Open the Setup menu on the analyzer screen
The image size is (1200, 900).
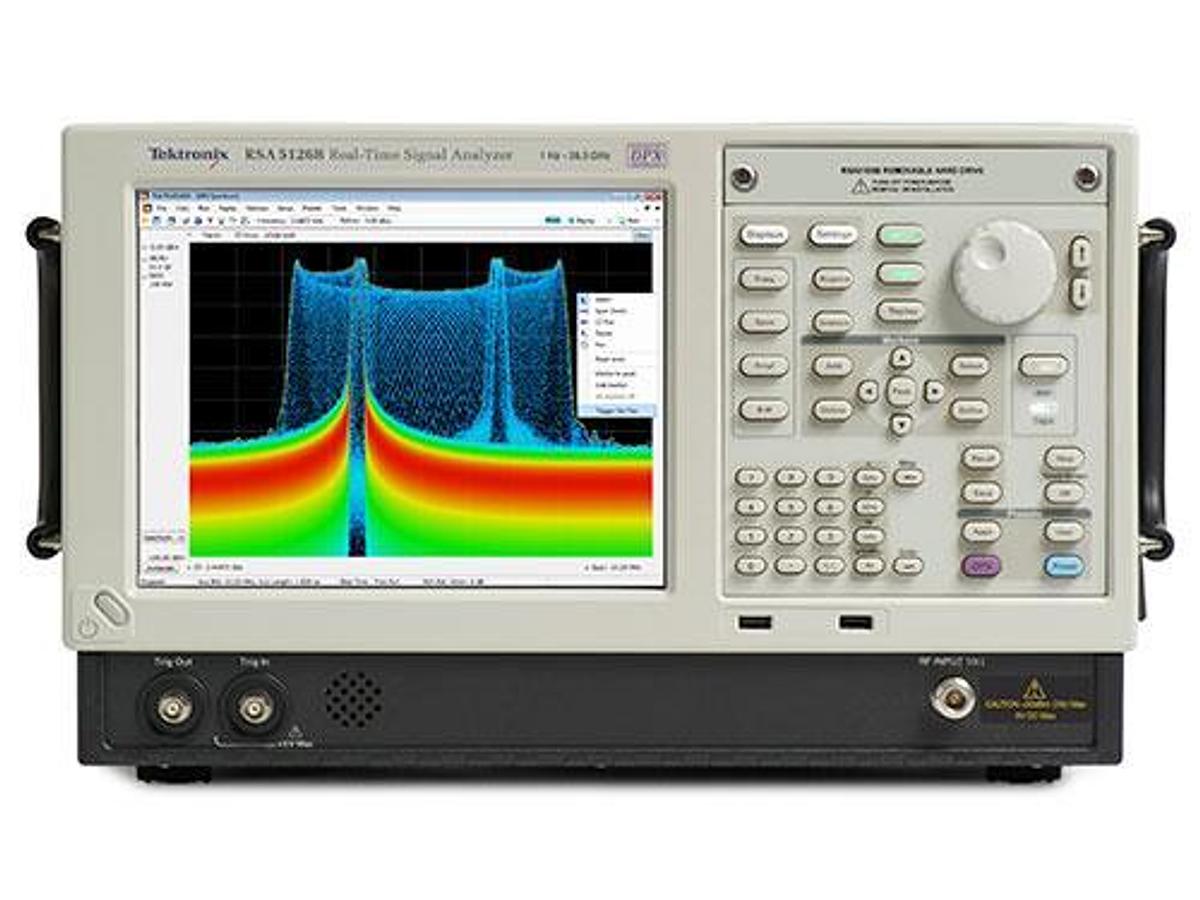(285, 208)
